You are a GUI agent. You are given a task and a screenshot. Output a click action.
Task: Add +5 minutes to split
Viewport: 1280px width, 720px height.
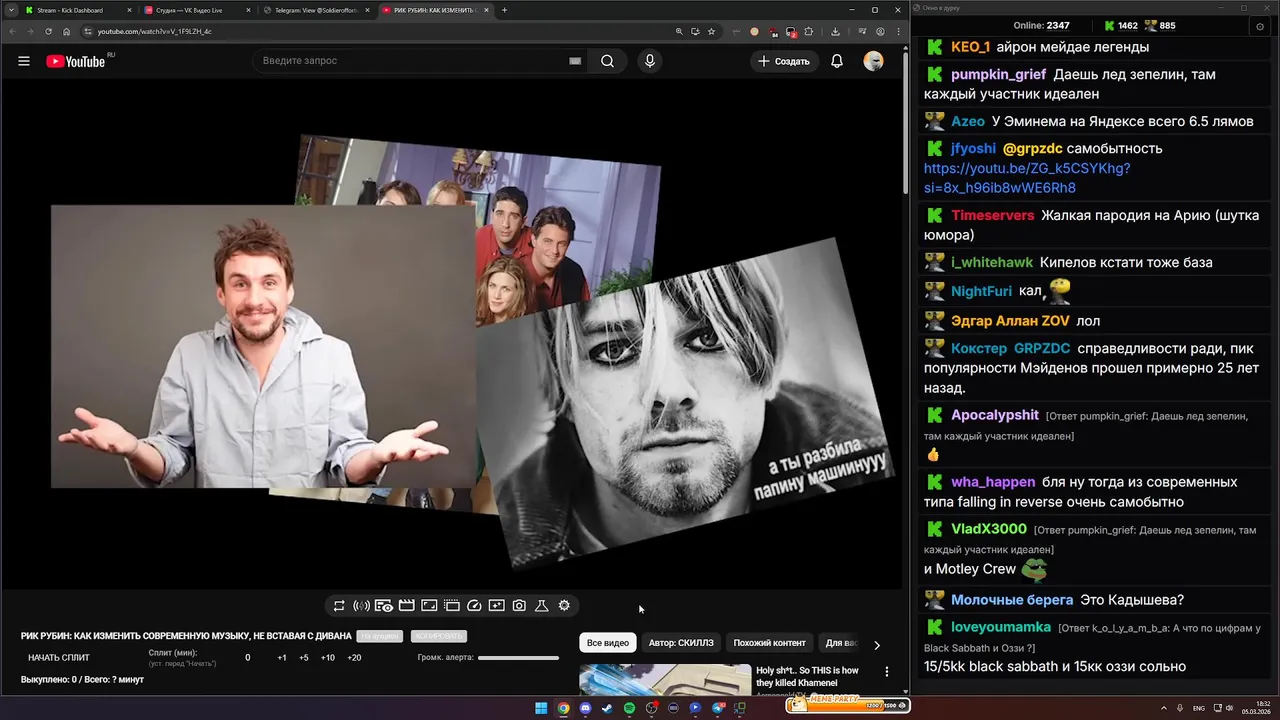pos(304,658)
